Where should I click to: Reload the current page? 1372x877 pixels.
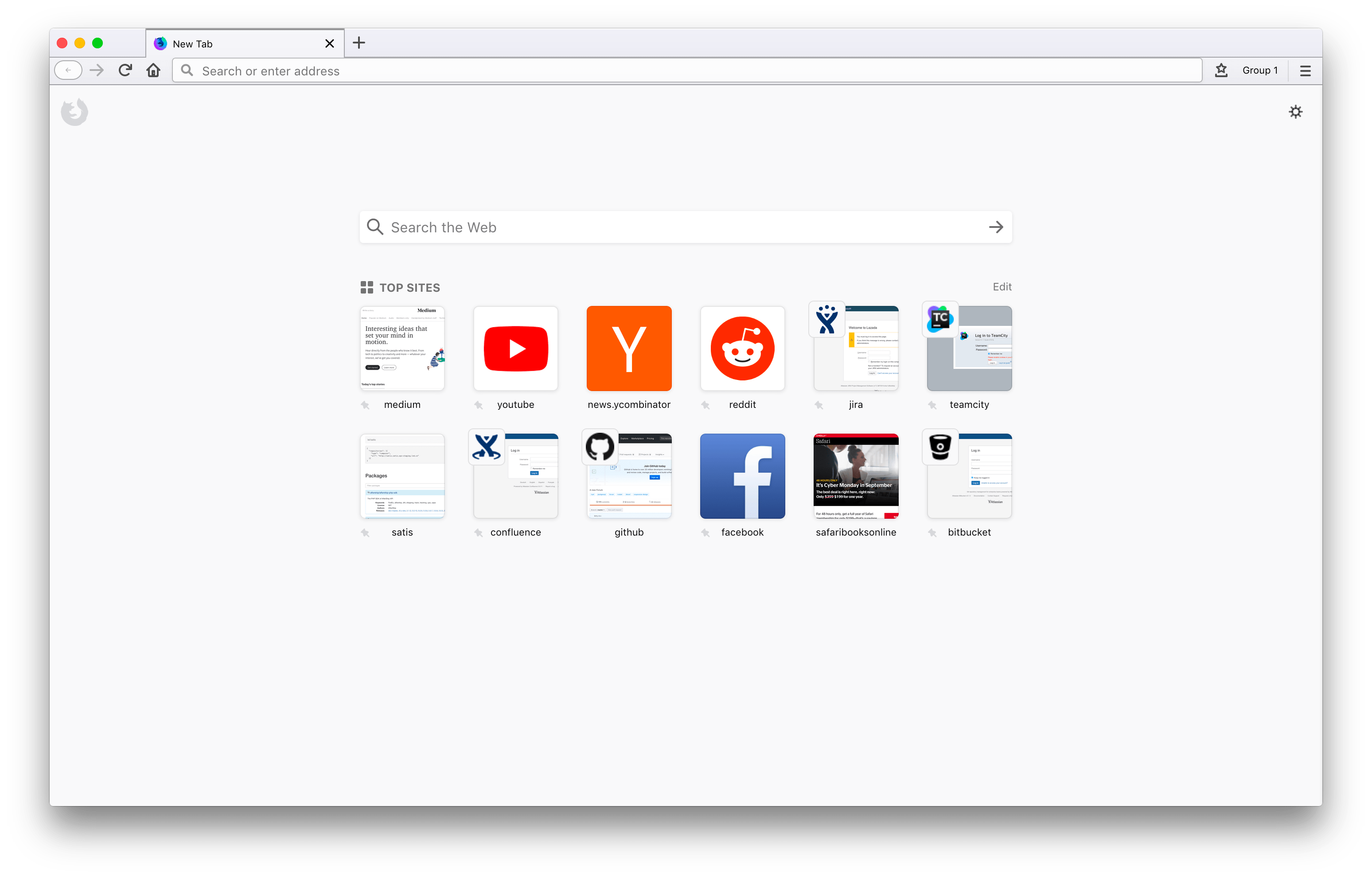coord(125,70)
